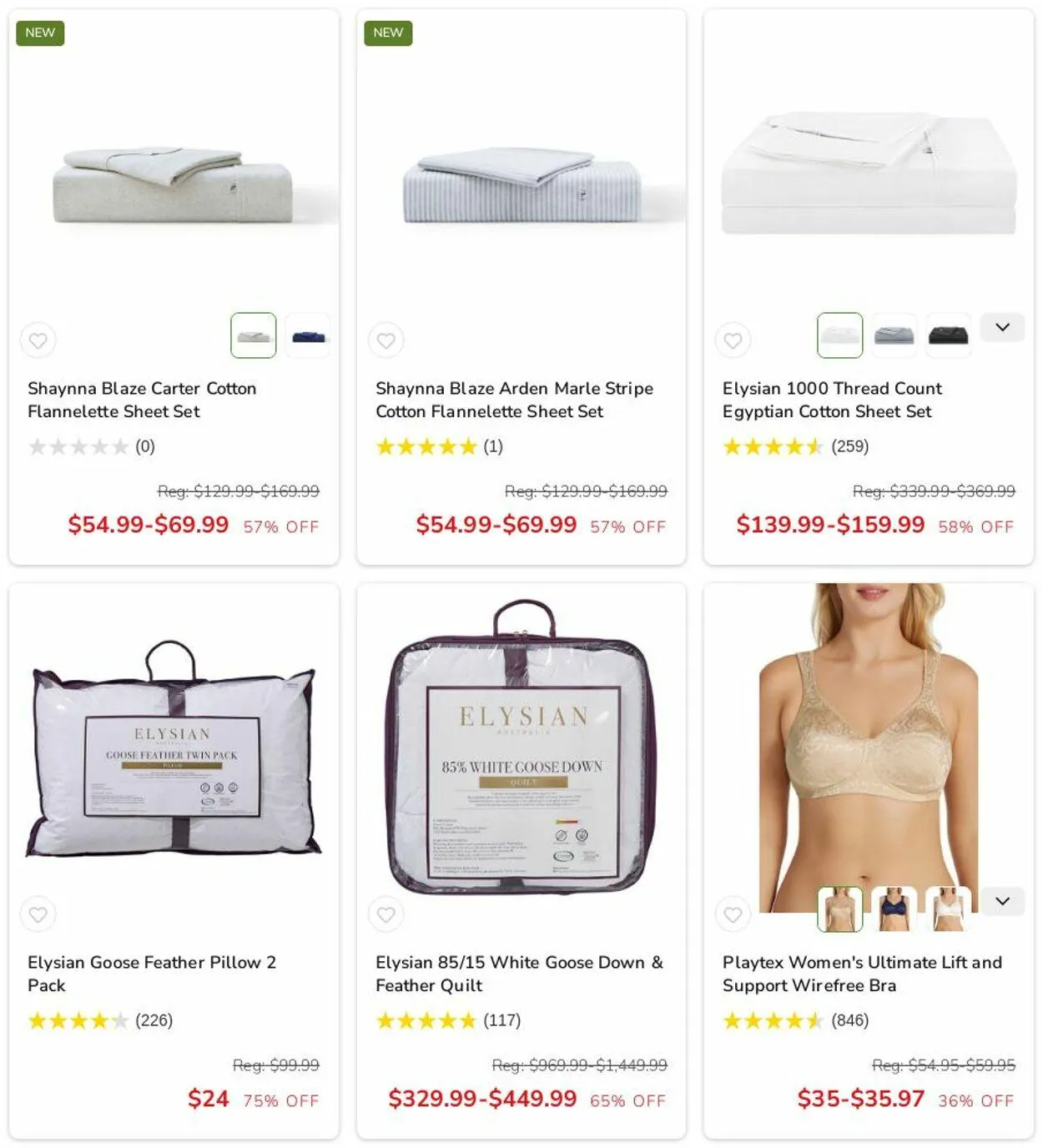
Task: Open Elysian 85/15 White Goose Down Quilt title
Action: click(x=519, y=974)
